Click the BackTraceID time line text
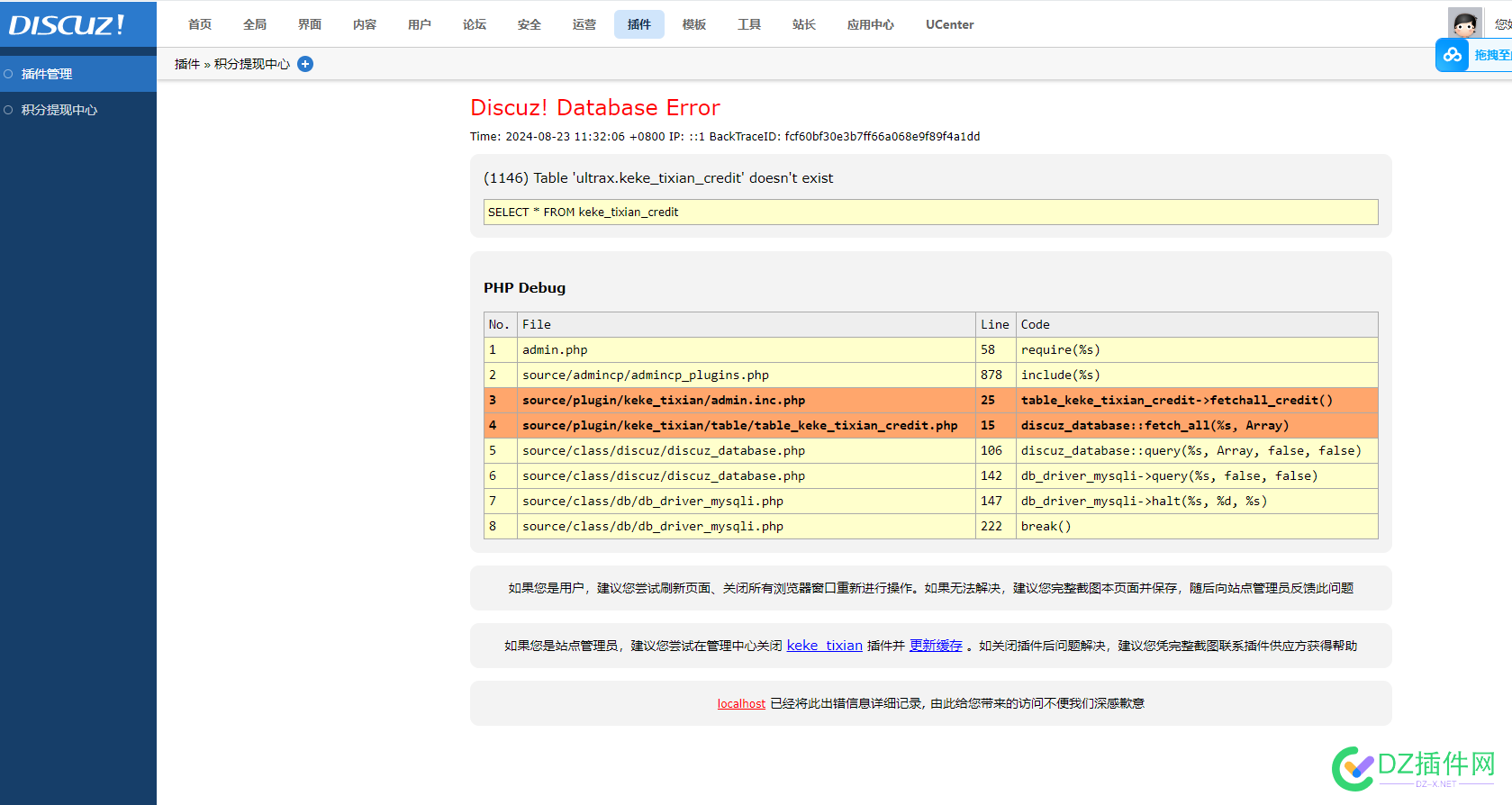The height and width of the screenshot is (805, 1512). click(725, 137)
